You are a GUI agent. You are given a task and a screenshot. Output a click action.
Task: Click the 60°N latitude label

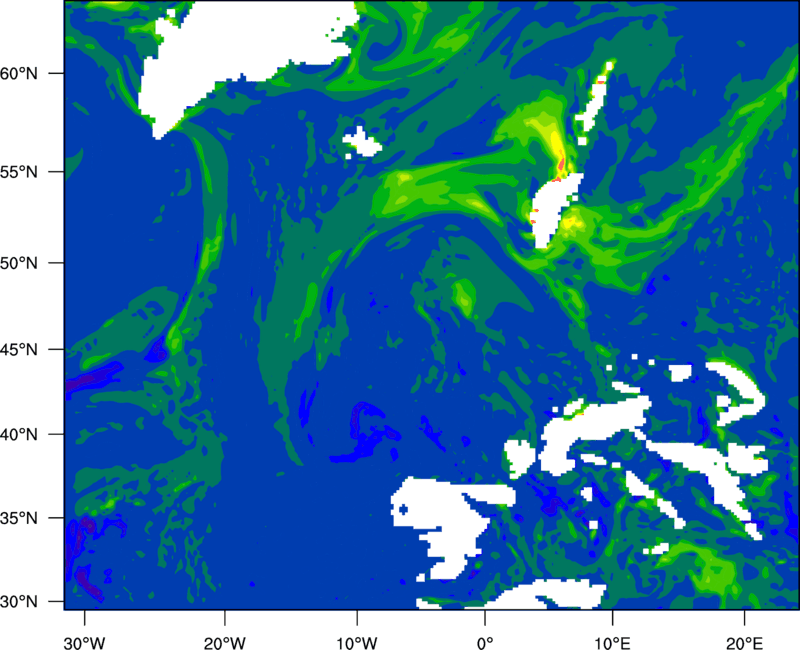click(19, 73)
